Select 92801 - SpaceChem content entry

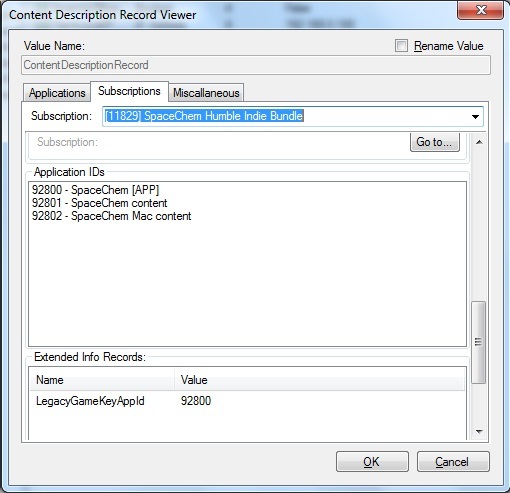point(99,203)
